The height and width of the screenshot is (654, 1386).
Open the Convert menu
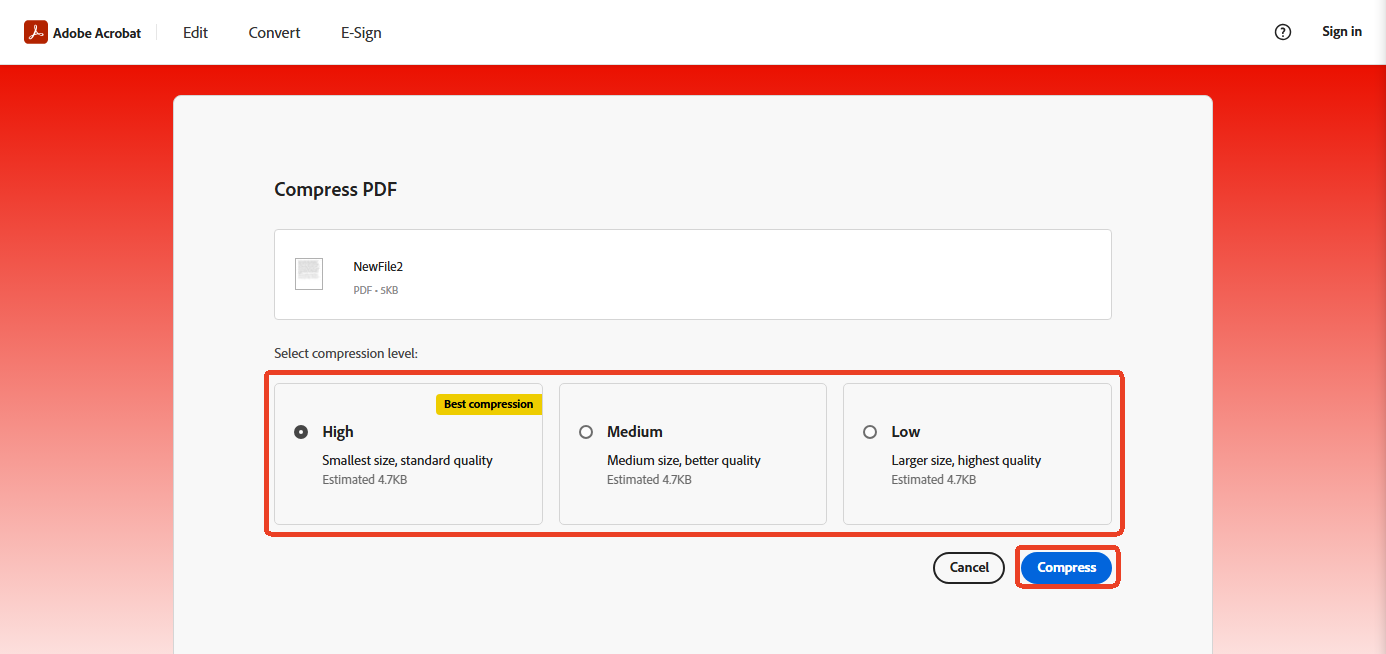(275, 33)
